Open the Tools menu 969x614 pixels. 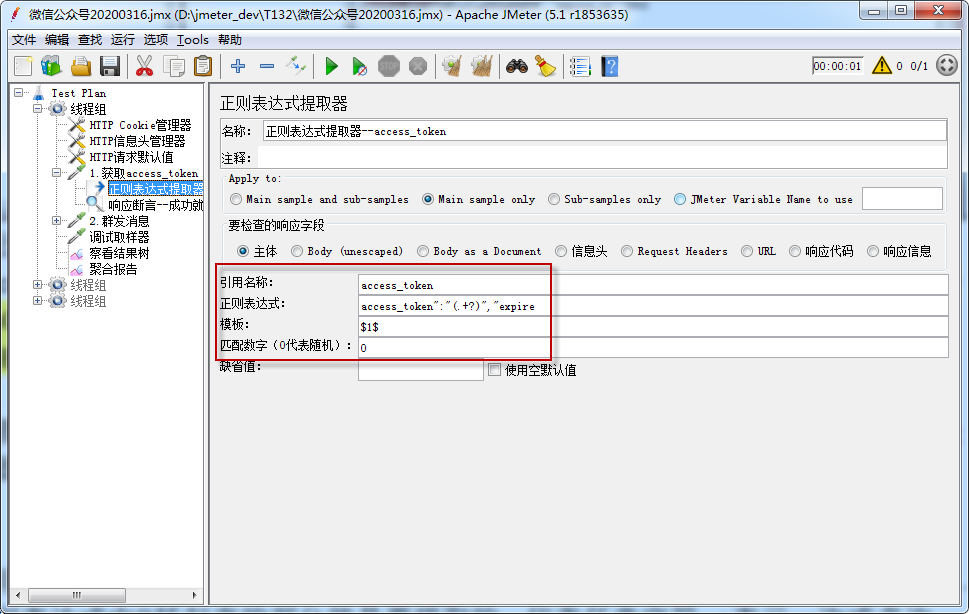pos(193,40)
